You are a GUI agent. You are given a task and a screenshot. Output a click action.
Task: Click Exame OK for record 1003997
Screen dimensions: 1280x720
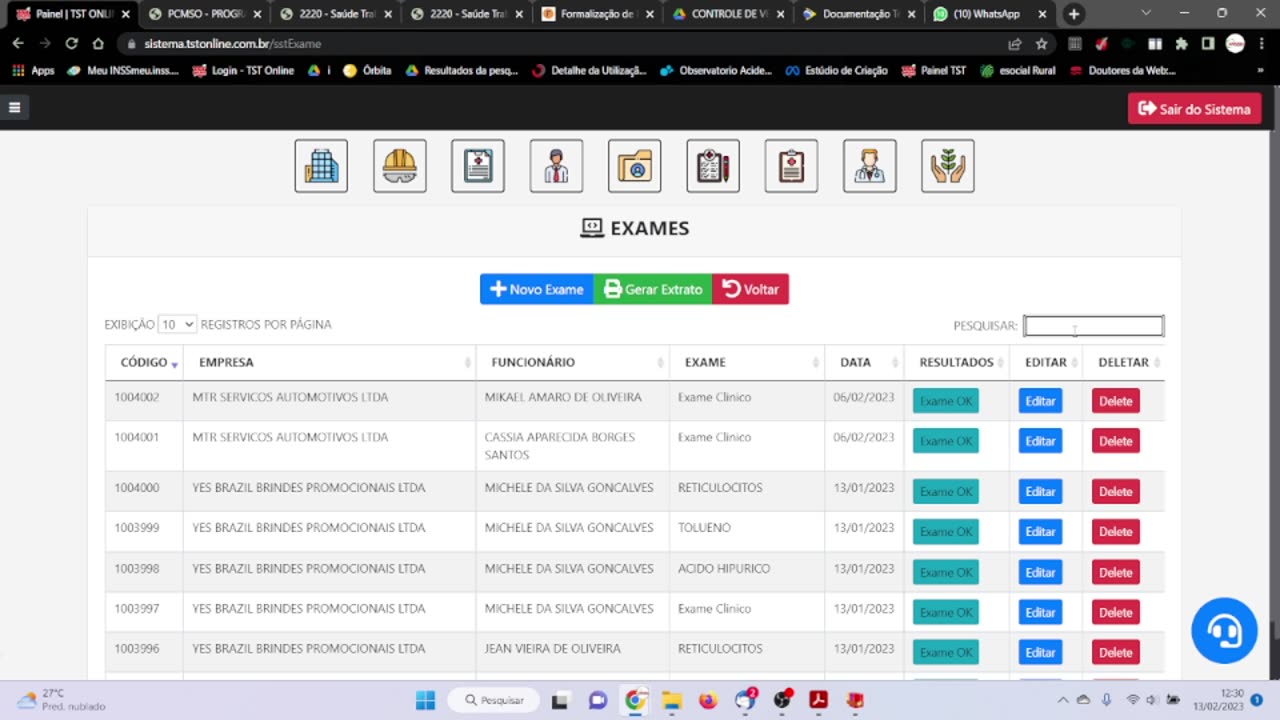[946, 613]
